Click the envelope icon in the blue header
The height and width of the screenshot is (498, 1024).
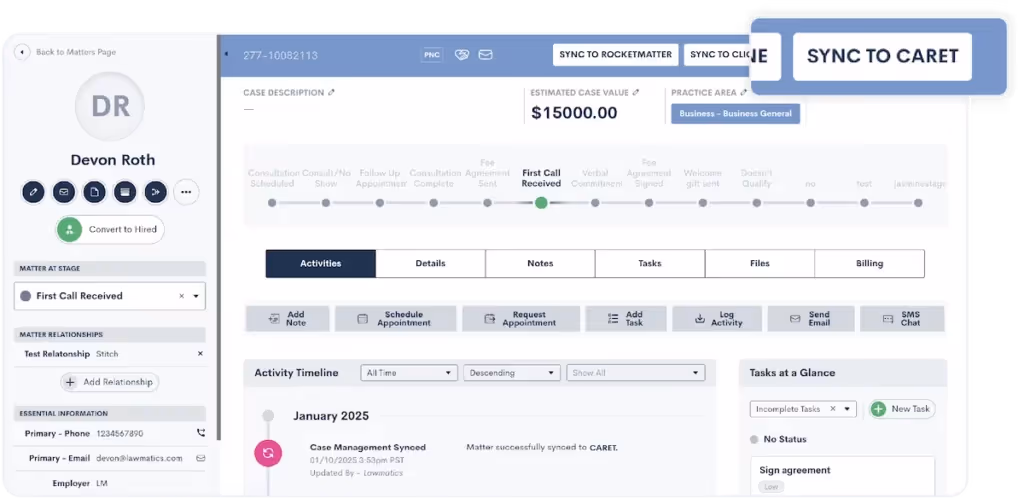(x=485, y=55)
